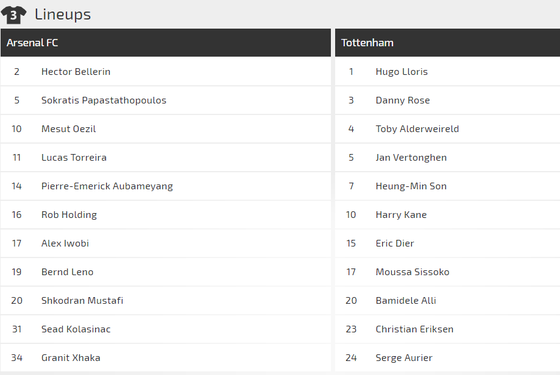
Task: Choose Lucas Torreira from Arsenal lineup
Action: [74, 158]
